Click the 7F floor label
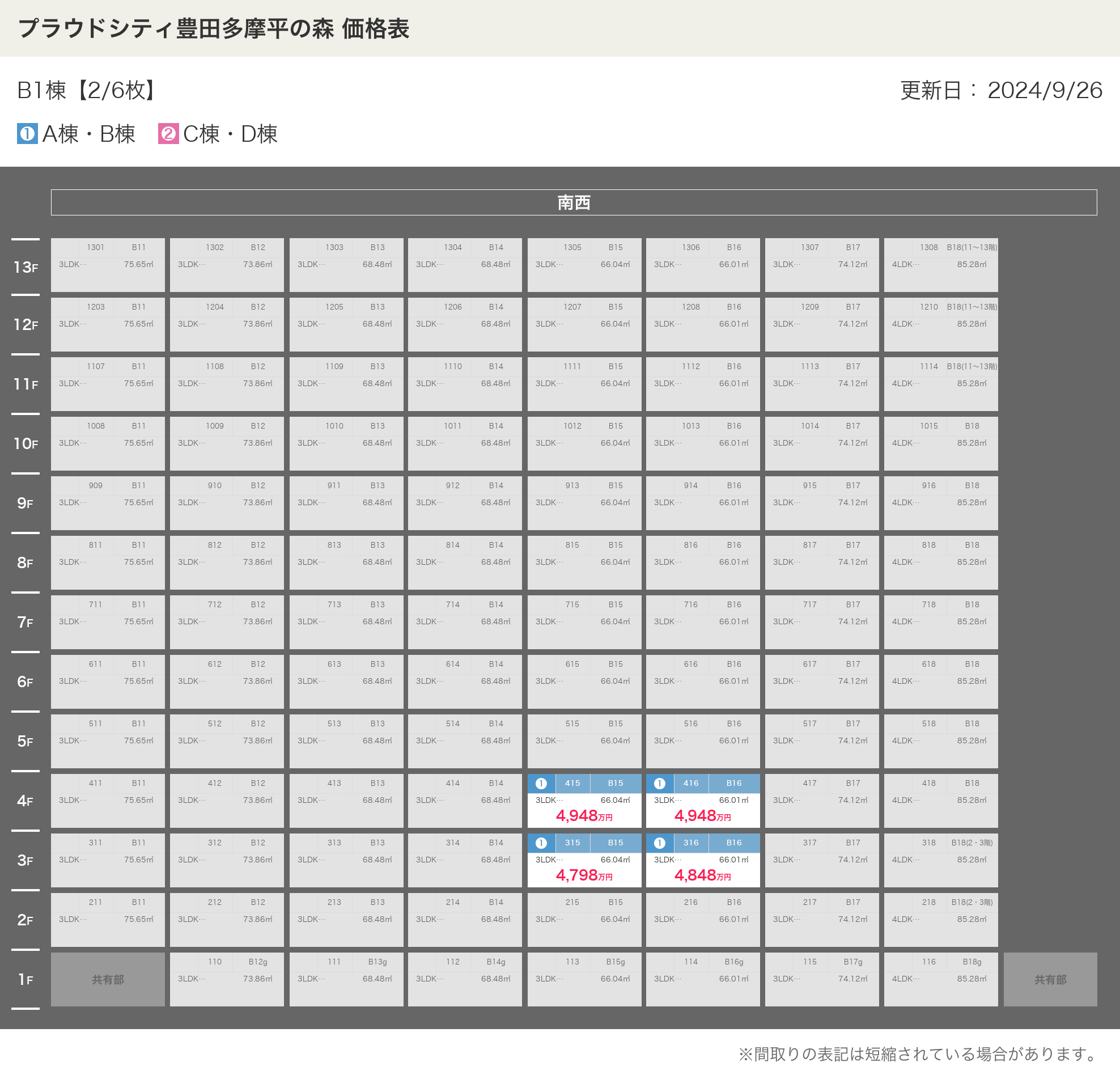Viewport: 1120px width, 1079px height. [26, 623]
